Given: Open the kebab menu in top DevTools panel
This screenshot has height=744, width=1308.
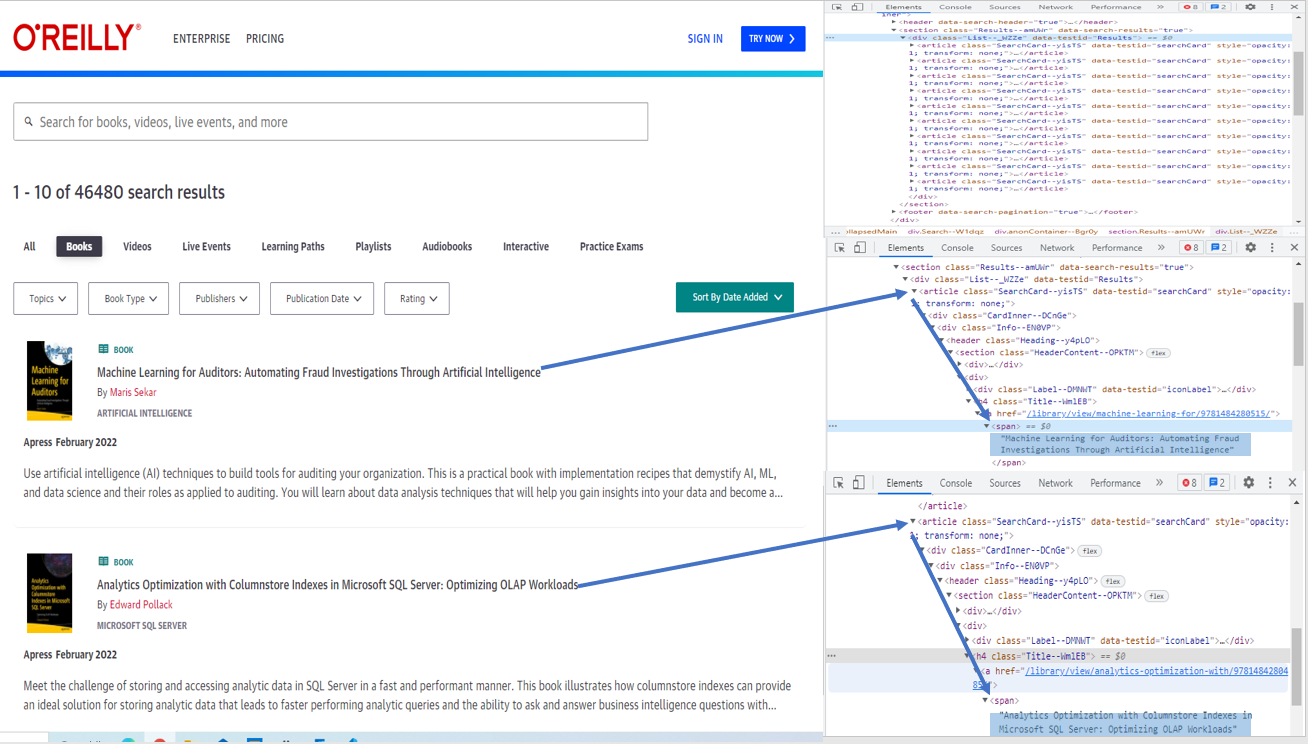Looking at the screenshot, I should [1271, 7].
